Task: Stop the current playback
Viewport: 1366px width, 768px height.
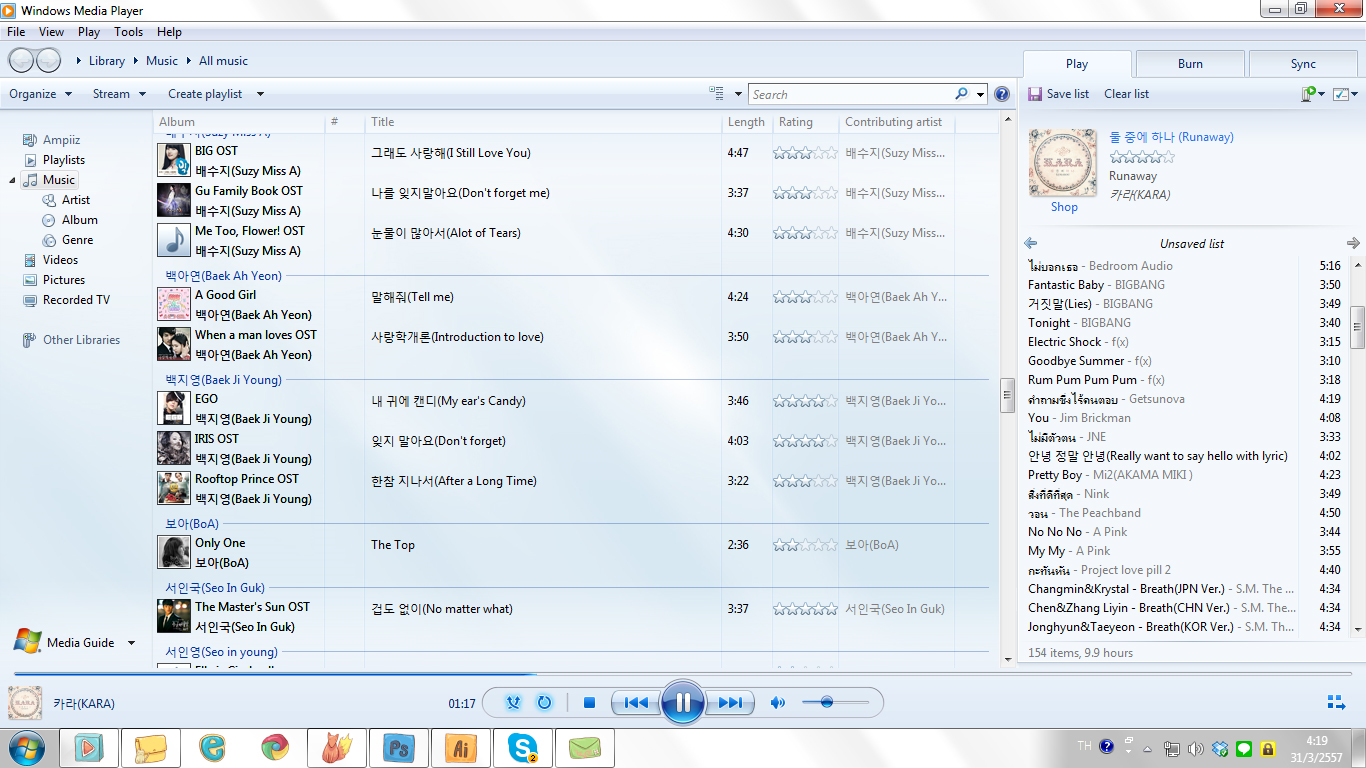Action: click(x=589, y=703)
